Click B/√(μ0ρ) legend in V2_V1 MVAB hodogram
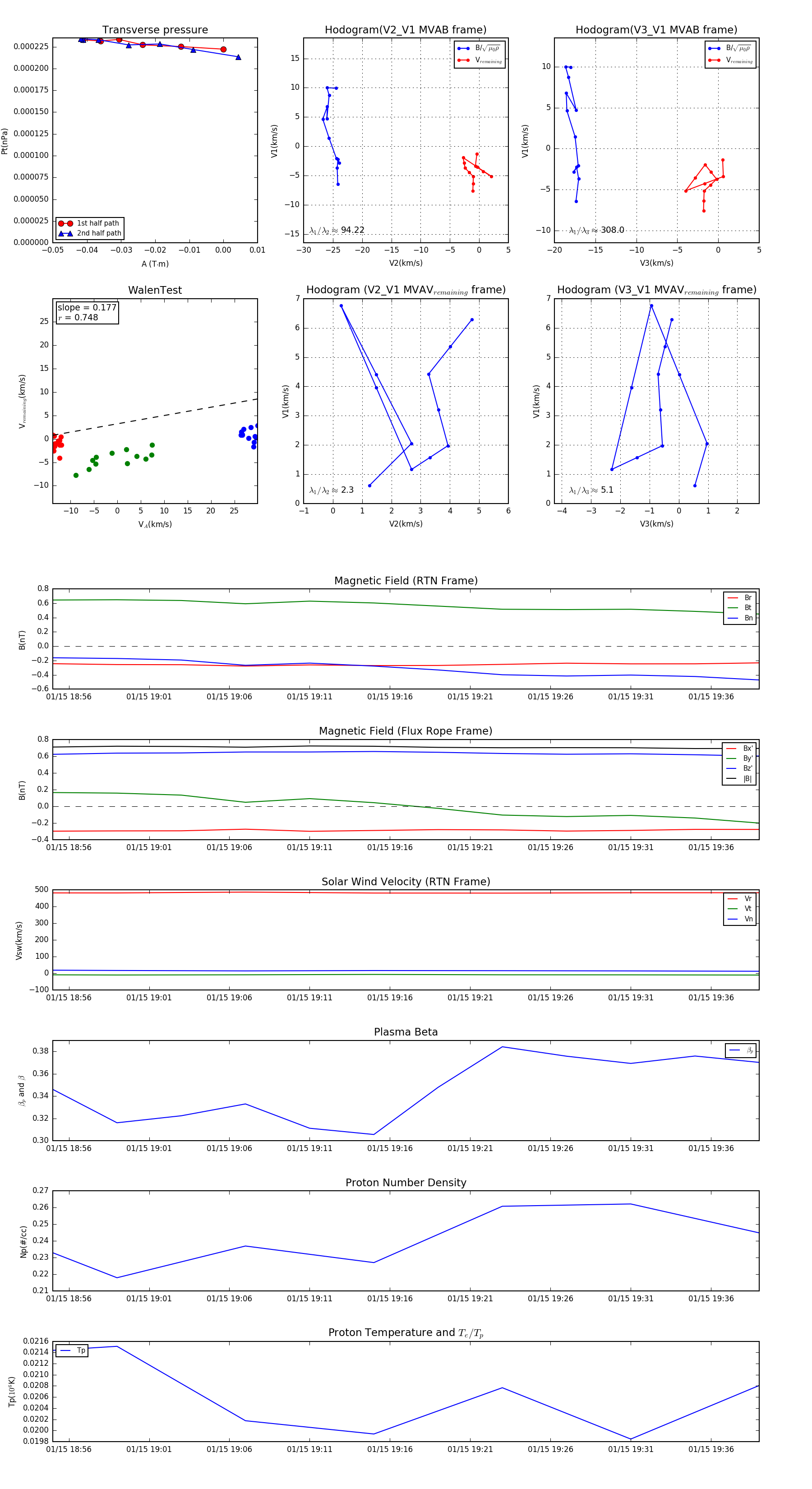Image resolution: width=812 pixels, height=1489 pixels. (x=479, y=49)
